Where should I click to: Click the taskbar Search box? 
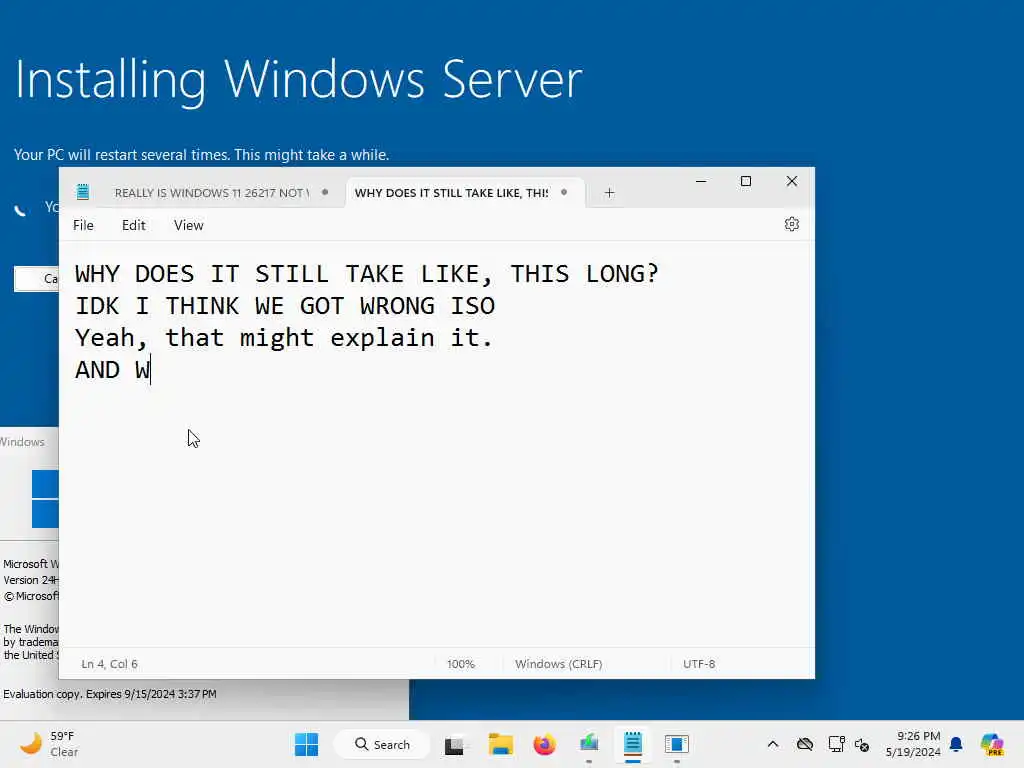[x=382, y=744]
